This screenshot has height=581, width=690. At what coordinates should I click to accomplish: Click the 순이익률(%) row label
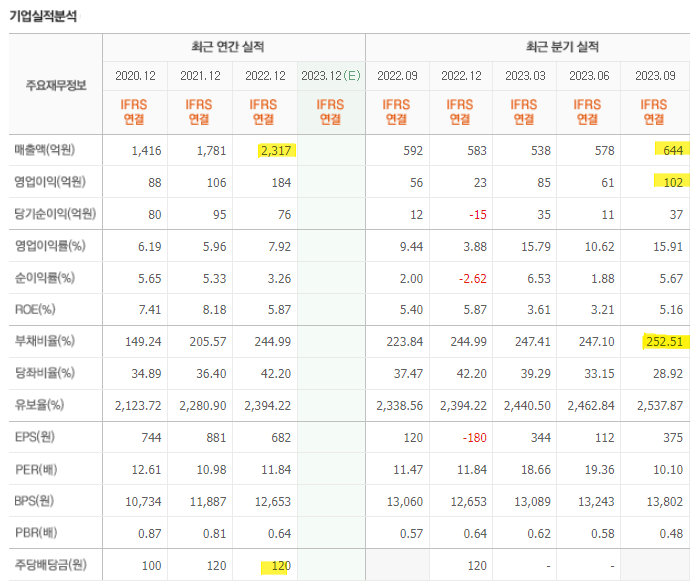tap(44, 278)
